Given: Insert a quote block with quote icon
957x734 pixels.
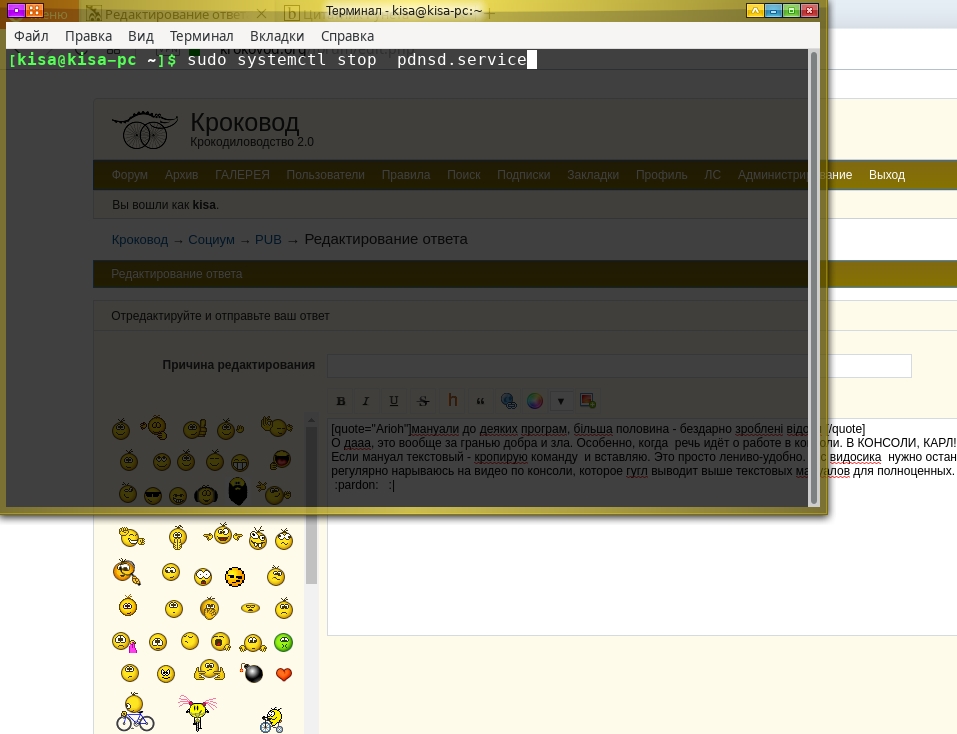Looking at the screenshot, I should click(x=480, y=401).
